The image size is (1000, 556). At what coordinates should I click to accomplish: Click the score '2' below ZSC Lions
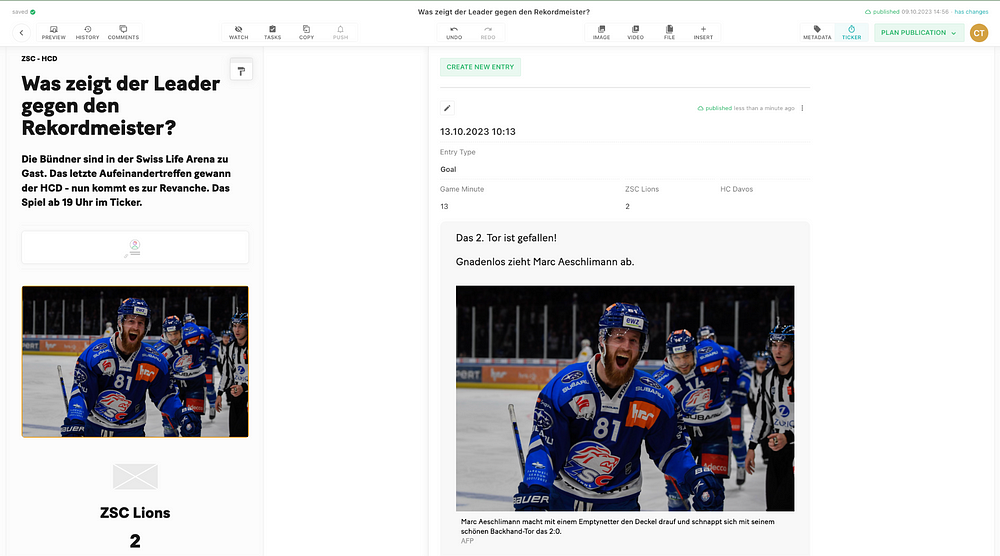(135, 541)
